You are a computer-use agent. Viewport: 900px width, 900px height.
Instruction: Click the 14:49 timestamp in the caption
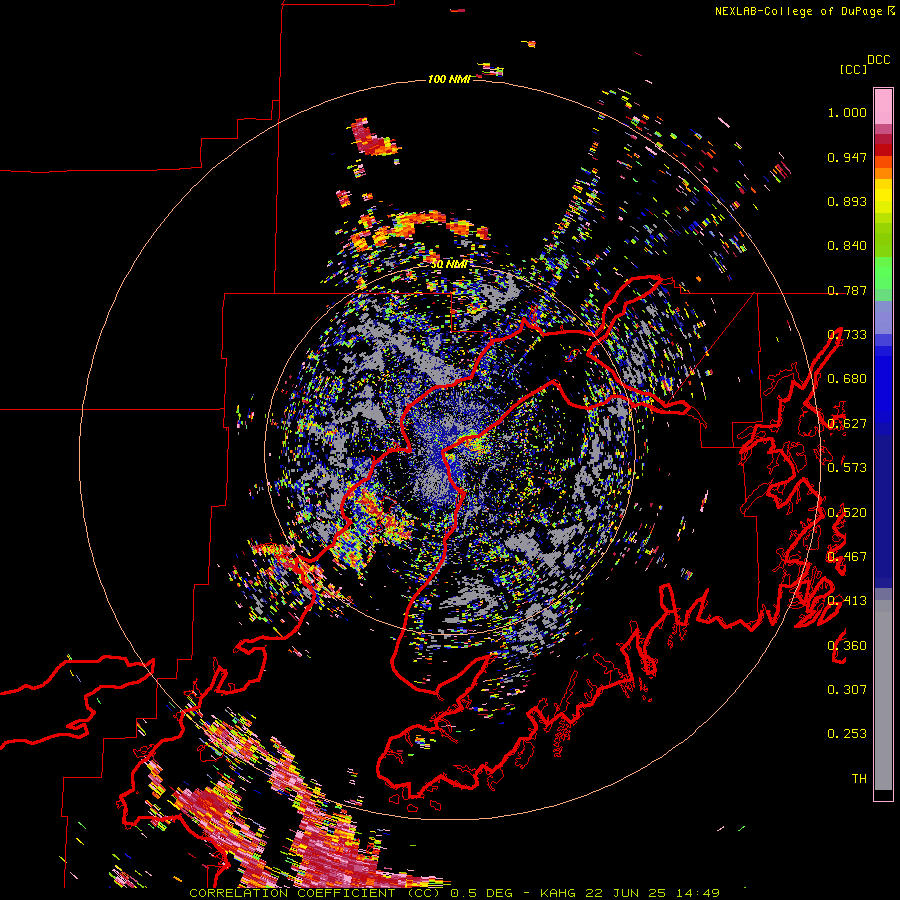click(698, 893)
